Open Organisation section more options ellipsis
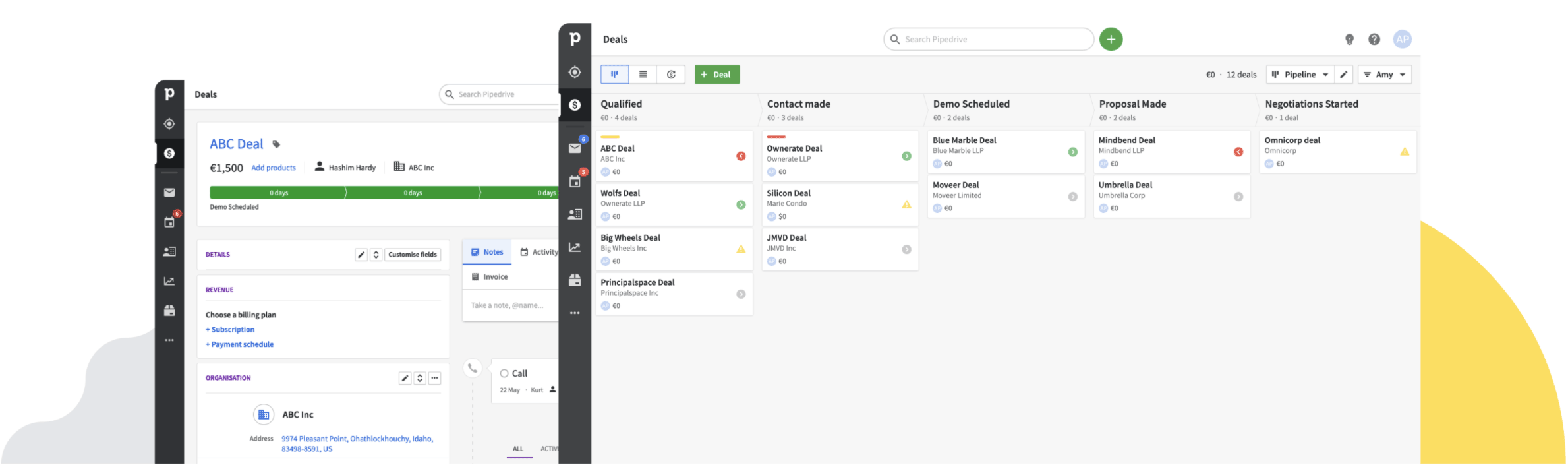Viewport: 1568px width, 467px height. pos(434,379)
